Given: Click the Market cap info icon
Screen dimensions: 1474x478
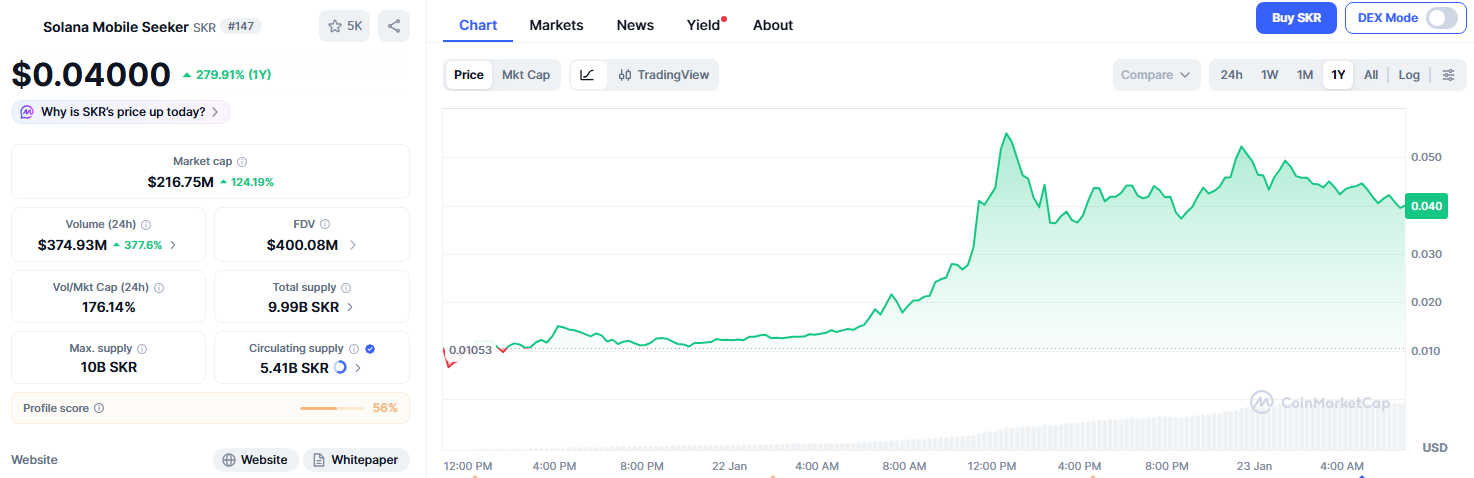Looking at the screenshot, I should (242, 162).
